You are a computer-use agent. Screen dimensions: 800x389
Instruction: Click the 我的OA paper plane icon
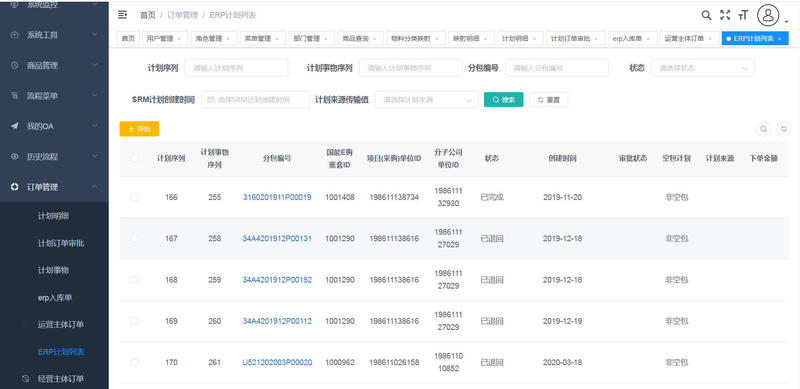pos(15,126)
